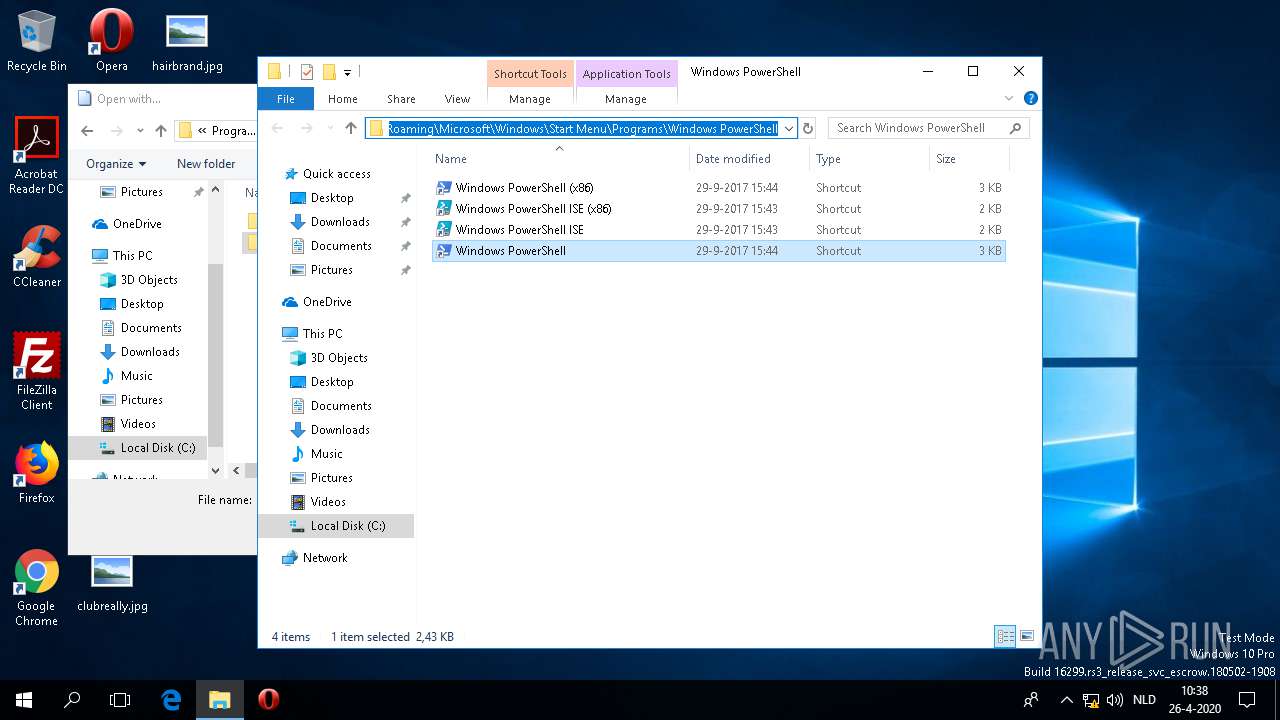Open the File tab in the ribbon
The height and width of the screenshot is (720, 1280).
[x=286, y=99]
